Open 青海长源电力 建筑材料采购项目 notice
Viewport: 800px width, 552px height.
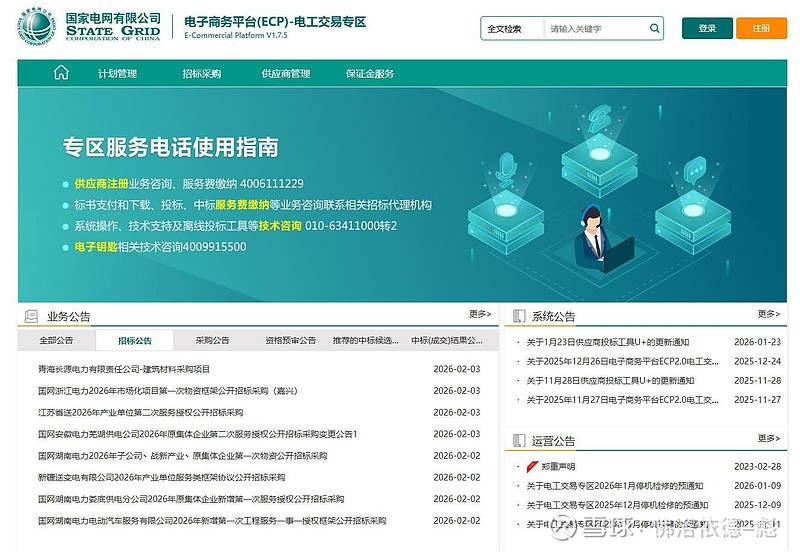click(124, 369)
